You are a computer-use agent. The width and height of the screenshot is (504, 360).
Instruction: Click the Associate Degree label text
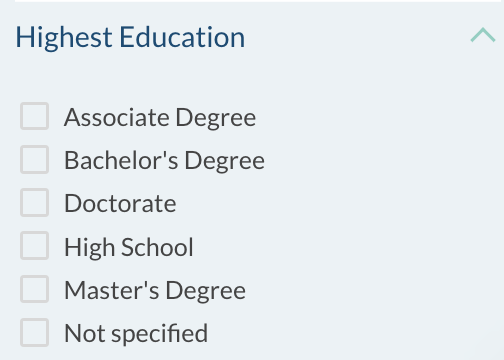(160, 118)
